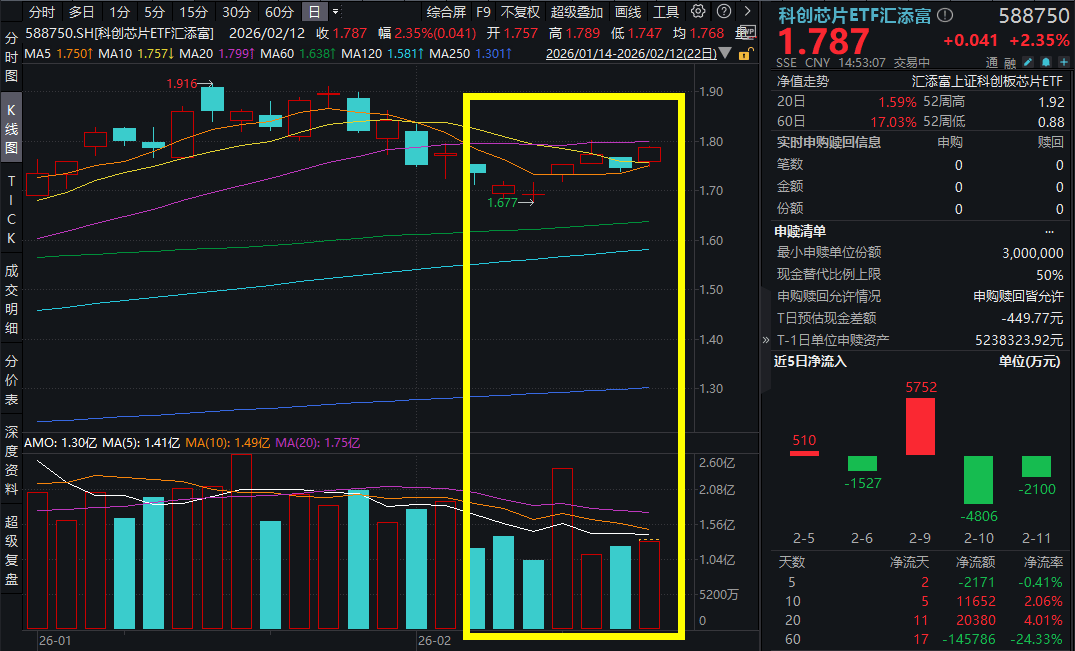Click the 超级叠加 button
1075x651 pixels.
pos(577,12)
